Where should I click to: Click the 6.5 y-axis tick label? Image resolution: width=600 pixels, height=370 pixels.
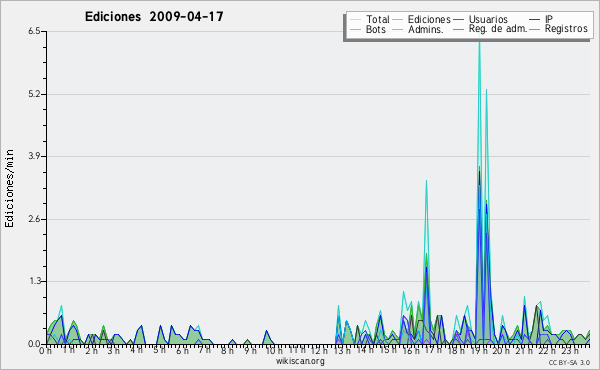(34, 31)
